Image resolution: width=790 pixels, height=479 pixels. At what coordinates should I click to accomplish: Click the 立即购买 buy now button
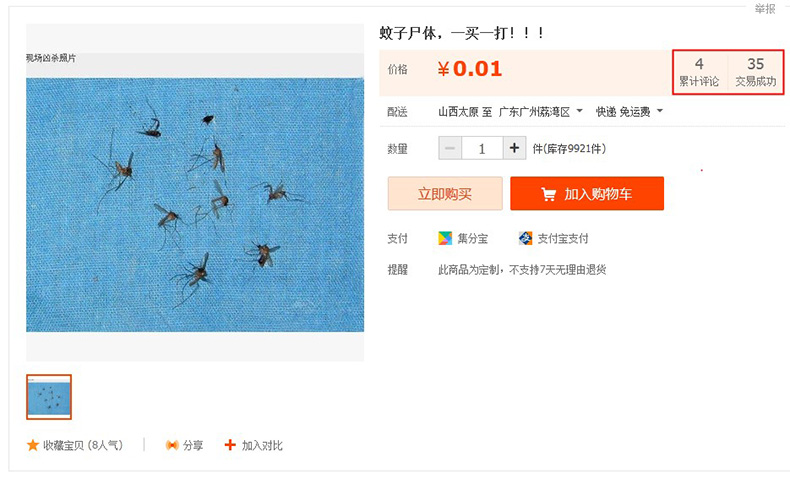tap(445, 193)
